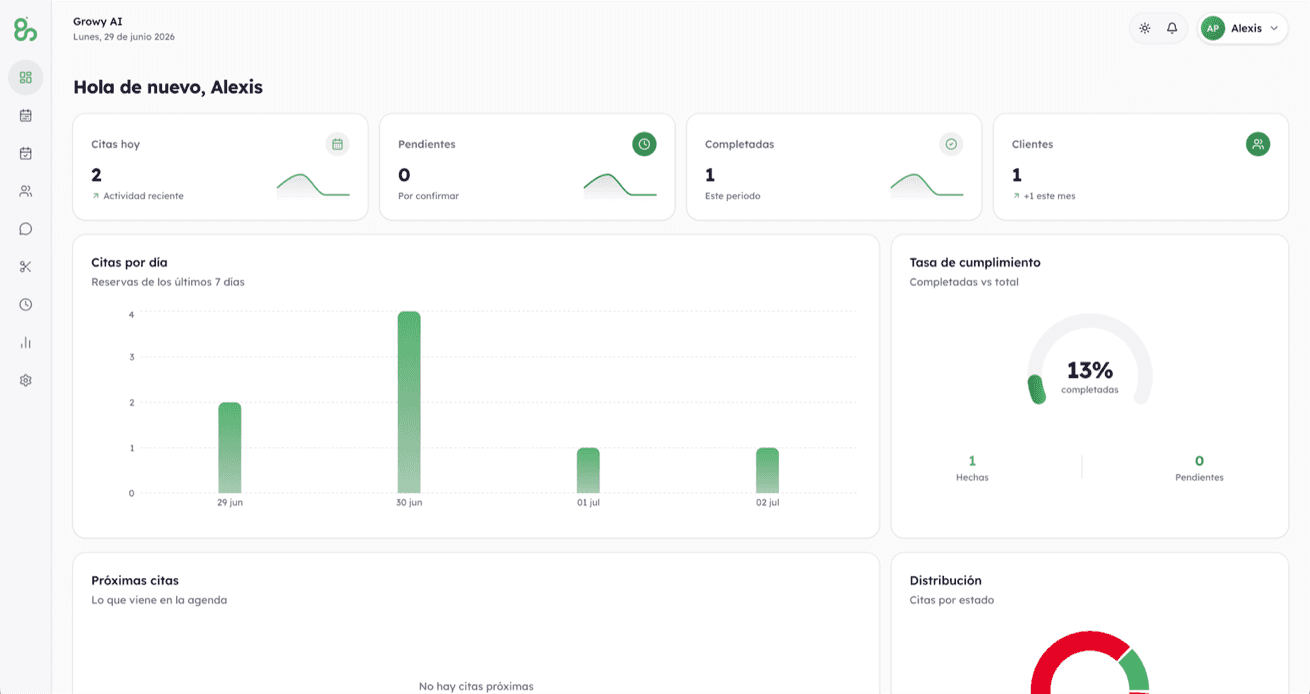Open the calendar icon in sidebar
The height and width of the screenshot is (694, 1310).
26,115
